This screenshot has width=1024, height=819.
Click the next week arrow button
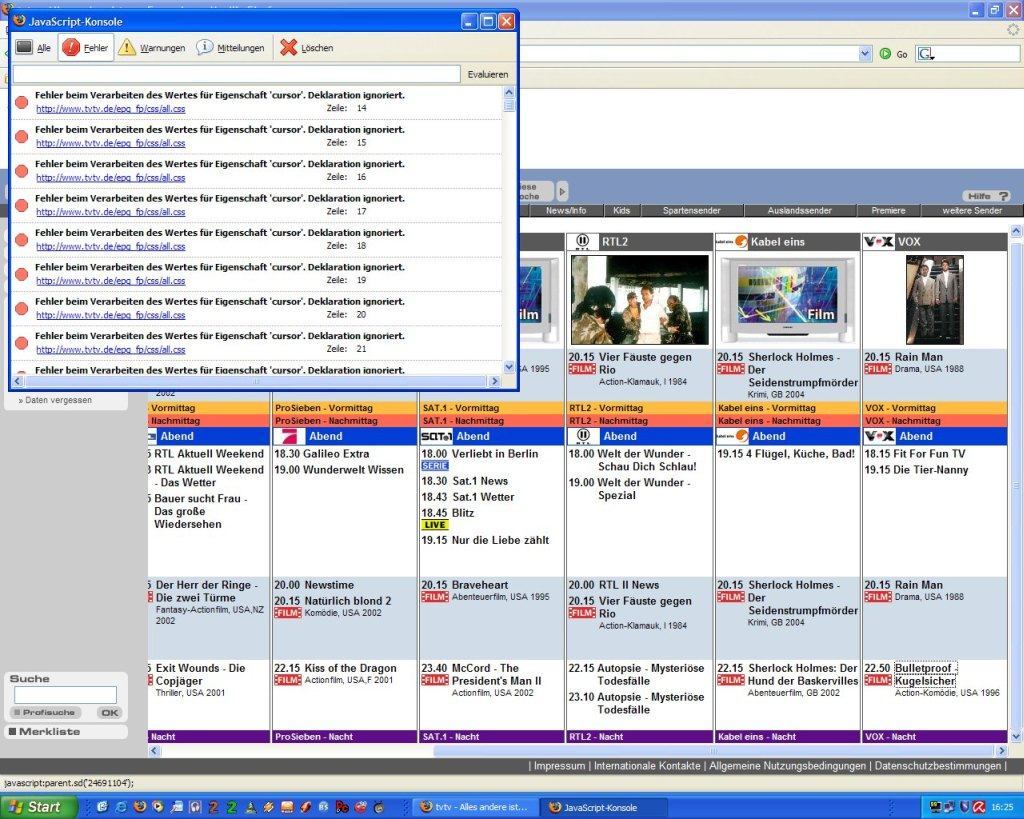pos(562,191)
